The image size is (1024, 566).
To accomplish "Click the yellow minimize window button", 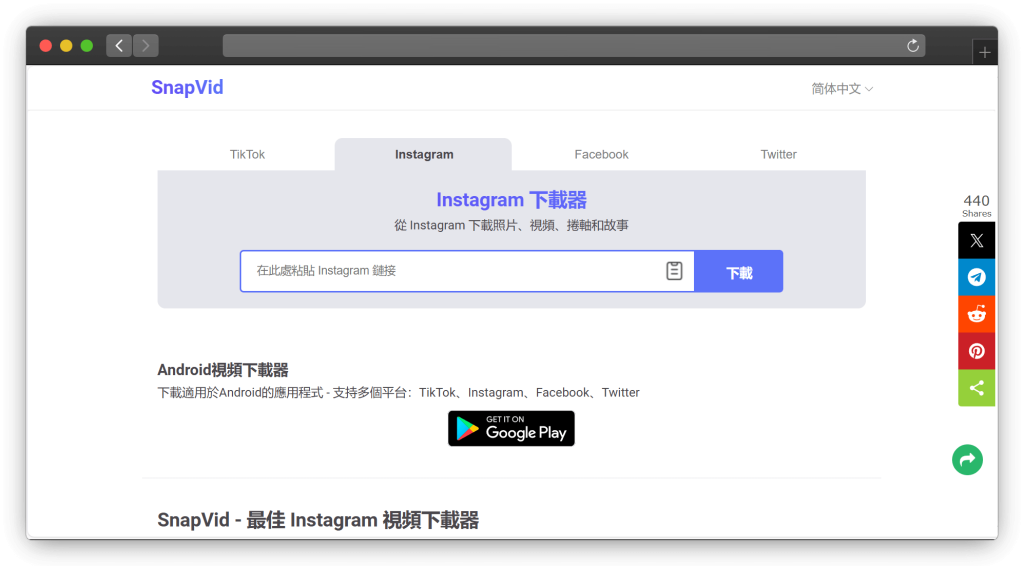I will tap(66, 46).
